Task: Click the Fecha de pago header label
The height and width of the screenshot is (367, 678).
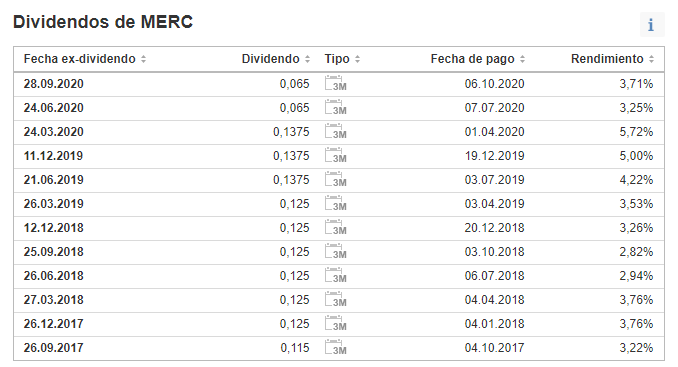Action: point(473,59)
